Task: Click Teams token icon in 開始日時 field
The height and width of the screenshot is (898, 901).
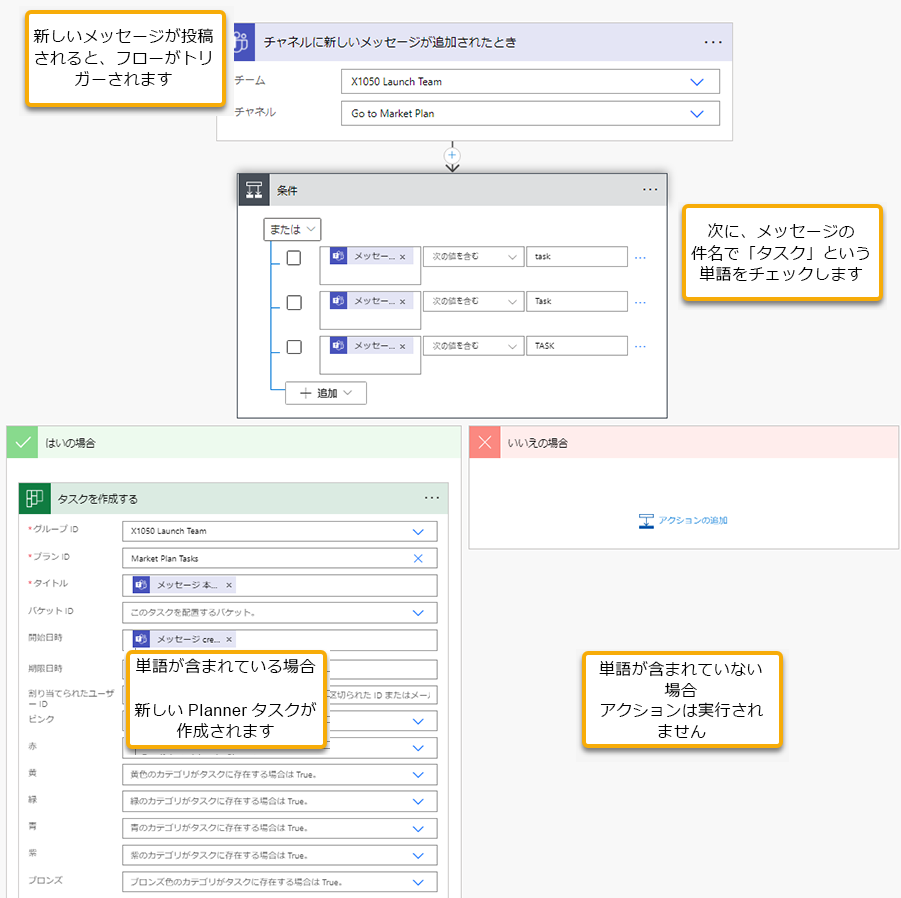Action: coord(141,639)
